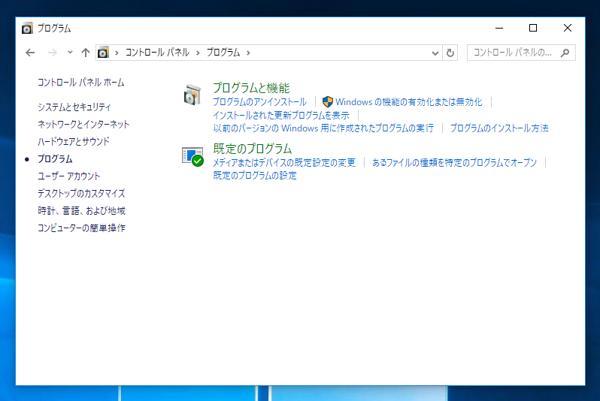Screen dimensions: 600x401
Task: Open デスクトップのカスタマイズ in sidebar
Action: pos(81,193)
